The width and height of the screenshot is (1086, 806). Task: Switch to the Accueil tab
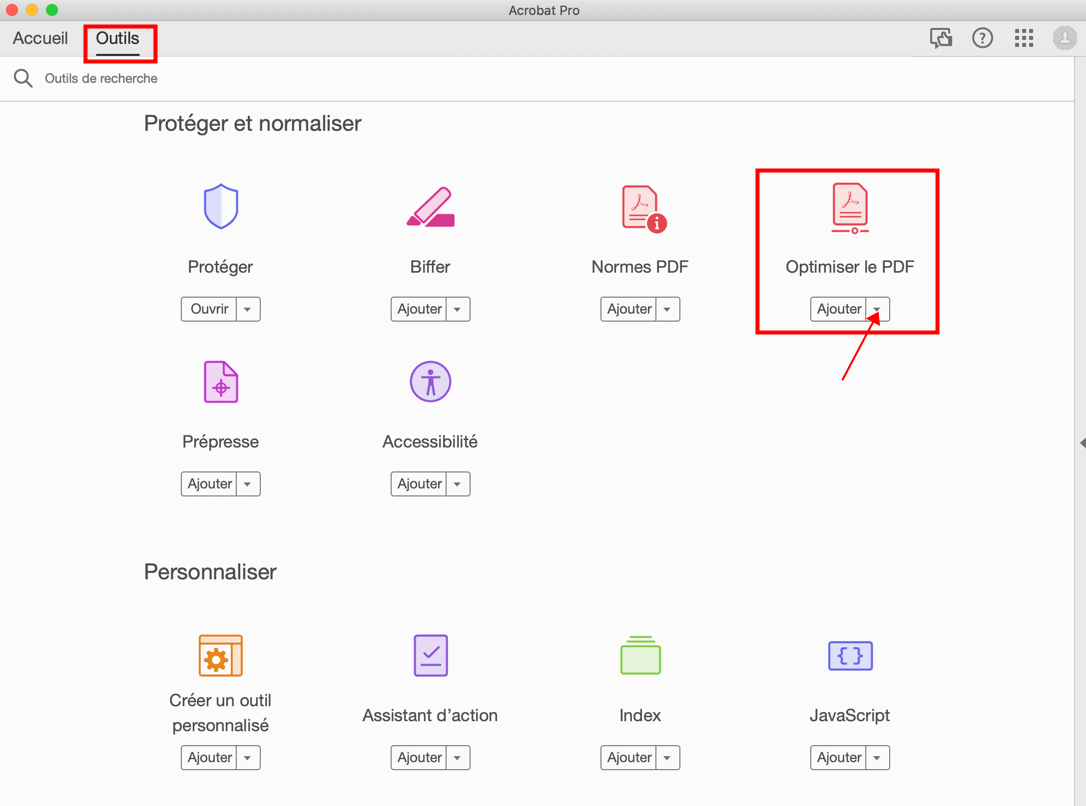point(40,38)
